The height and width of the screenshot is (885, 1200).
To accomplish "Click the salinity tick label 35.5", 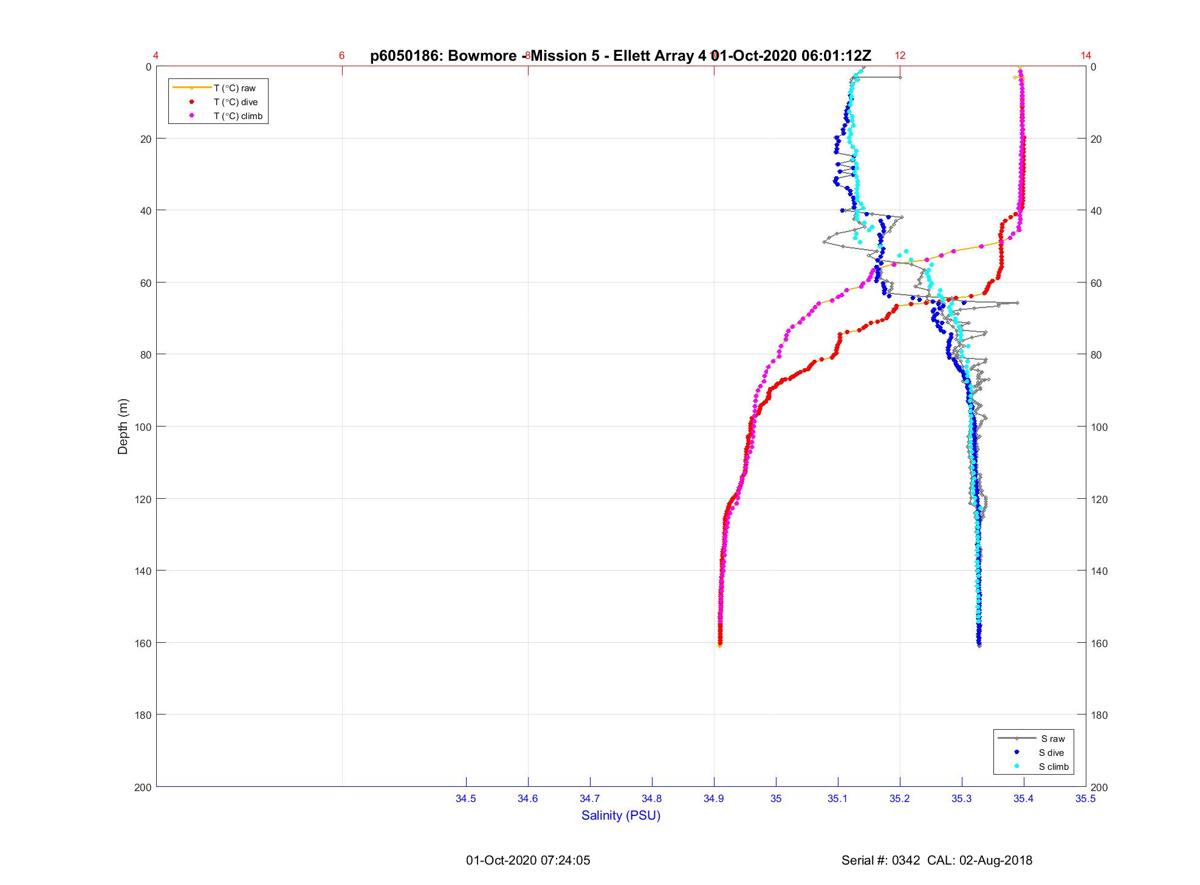I will click(x=1086, y=799).
